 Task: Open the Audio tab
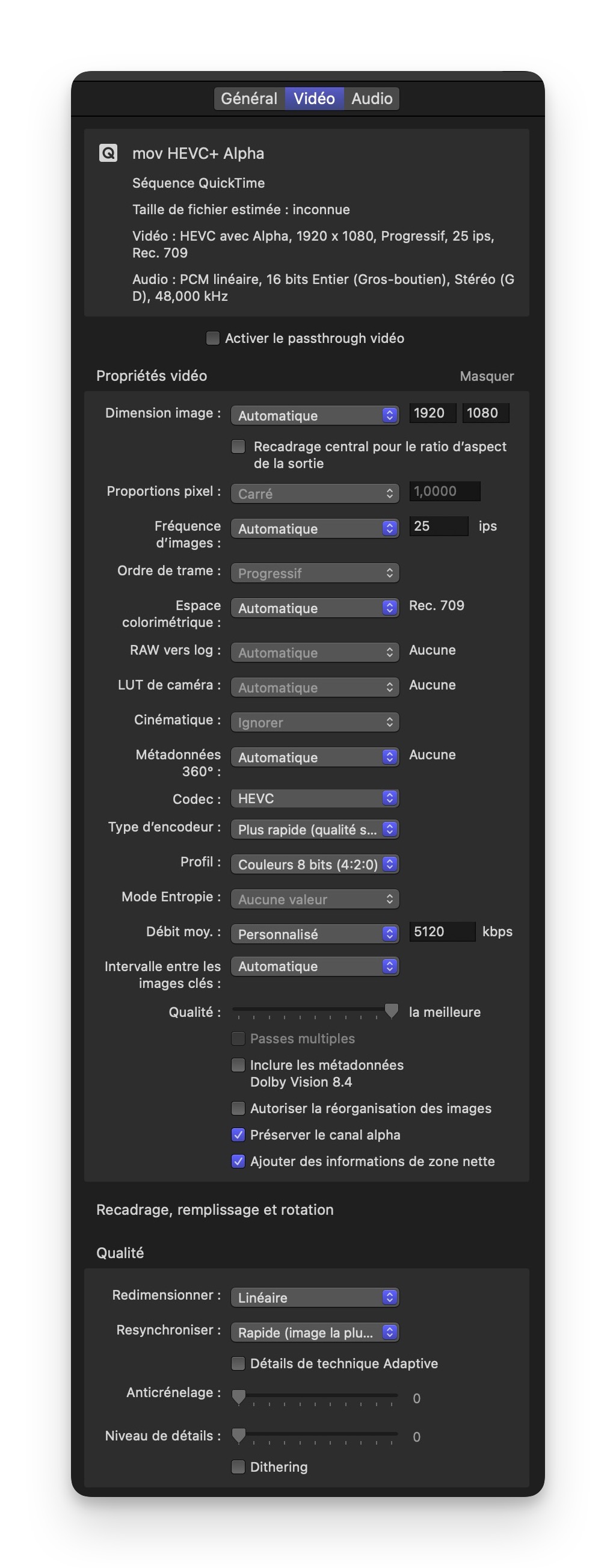tap(372, 99)
